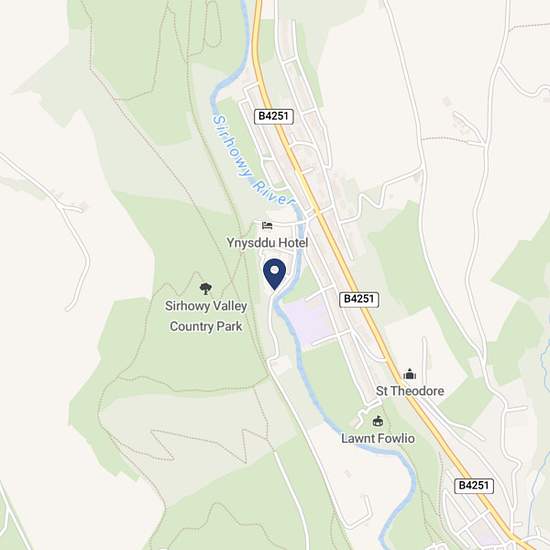Select the Sirhowy River label
Image resolution: width=550 pixels, height=550 pixels.
tap(253, 161)
